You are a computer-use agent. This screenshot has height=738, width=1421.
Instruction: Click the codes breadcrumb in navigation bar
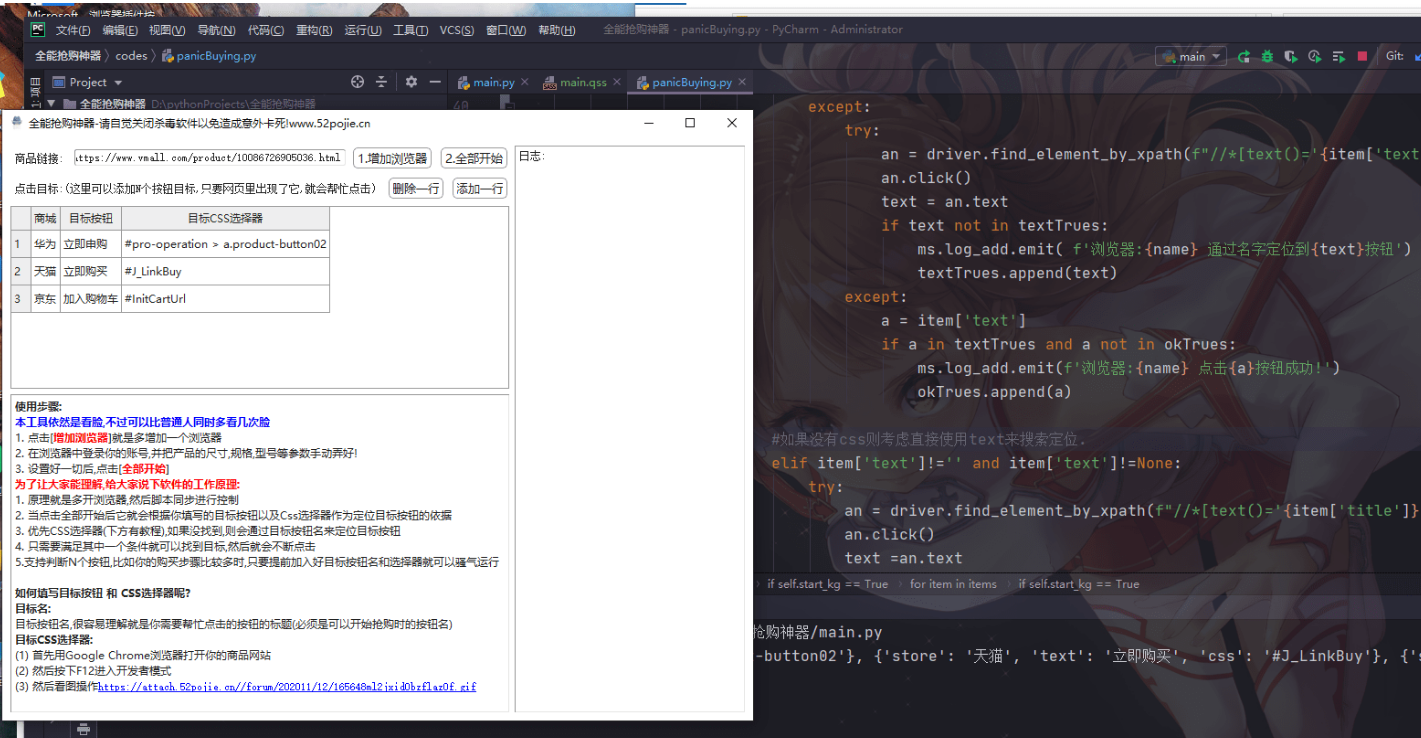tap(131, 56)
